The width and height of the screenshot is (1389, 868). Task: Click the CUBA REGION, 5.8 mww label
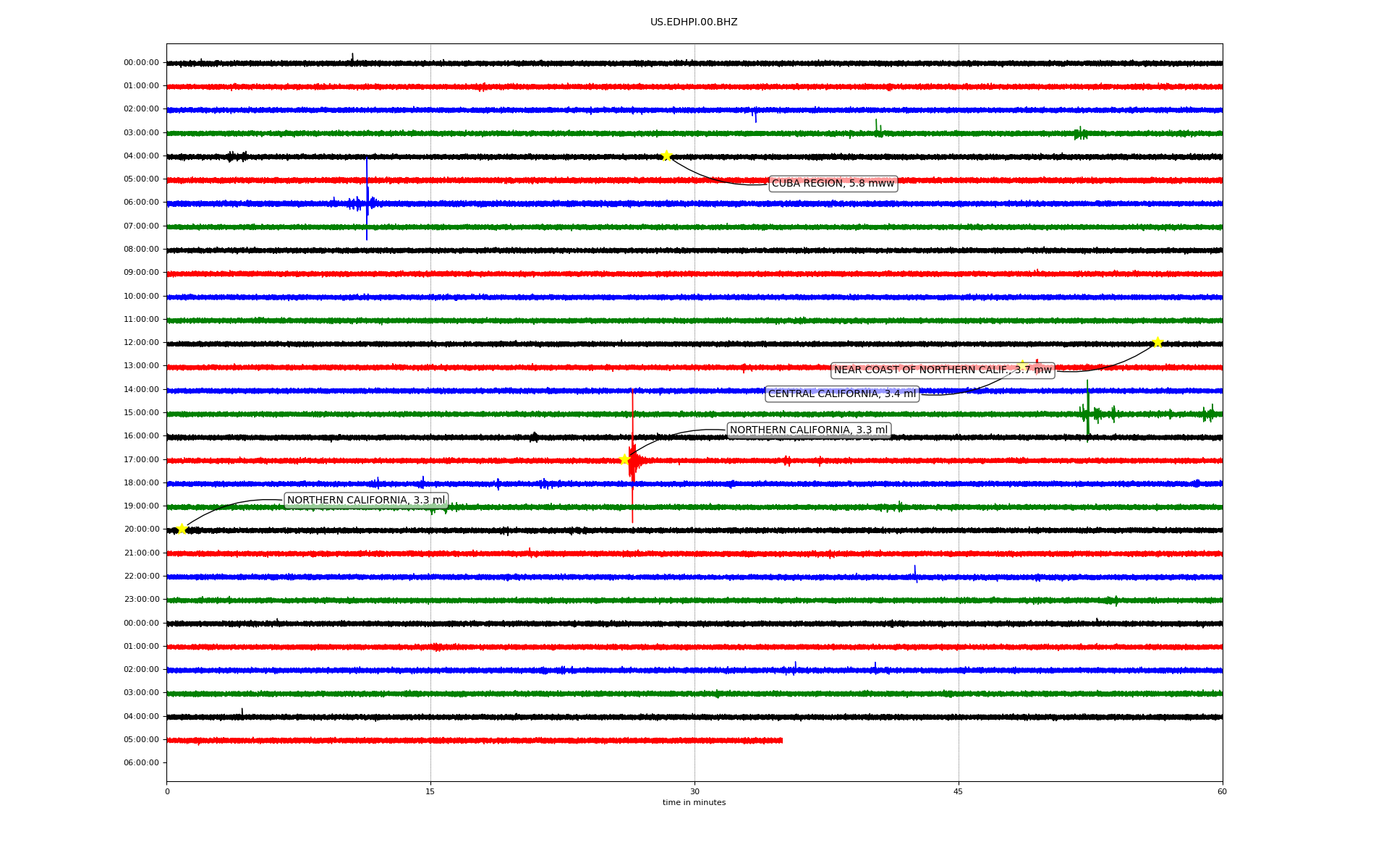pyautogui.click(x=833, y=184)
